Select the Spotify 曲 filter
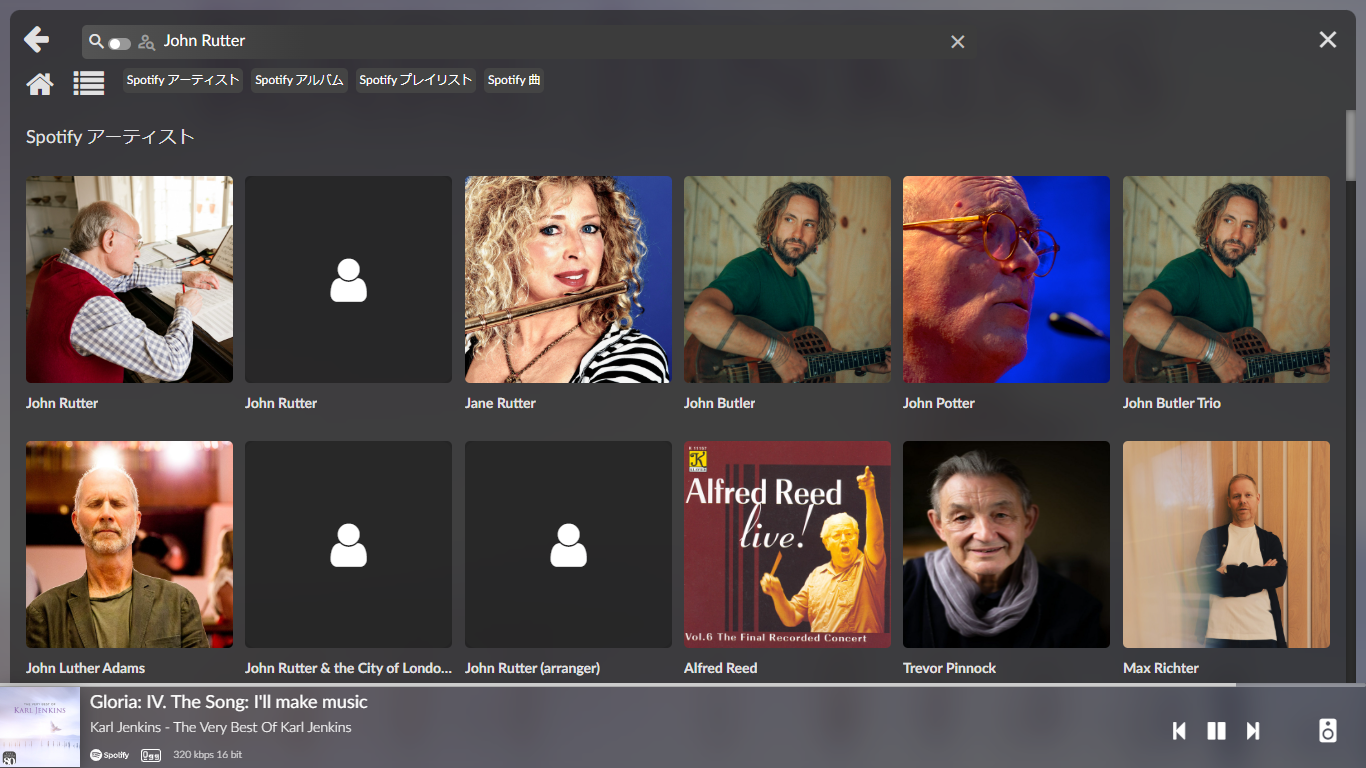The image size is (1366, 768). click(x=514, y=80)
